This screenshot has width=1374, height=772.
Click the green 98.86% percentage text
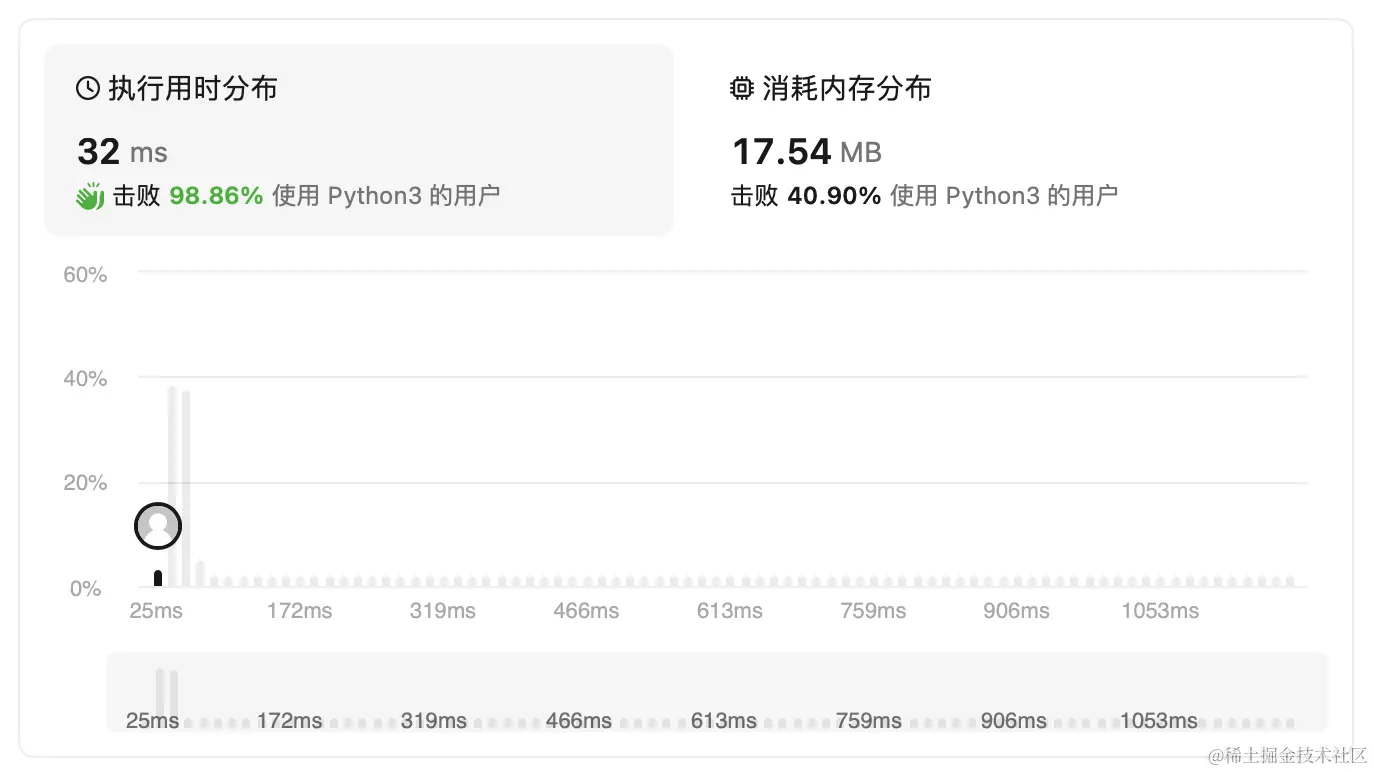(x=216, y=196)
